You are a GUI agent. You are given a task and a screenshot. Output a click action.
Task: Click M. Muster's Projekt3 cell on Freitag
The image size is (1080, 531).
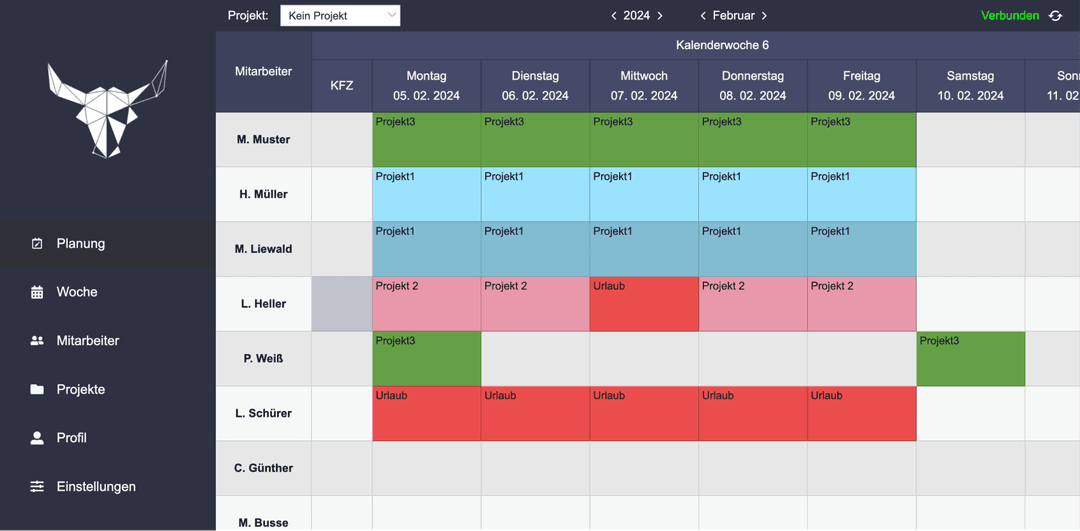coord(862,140)
